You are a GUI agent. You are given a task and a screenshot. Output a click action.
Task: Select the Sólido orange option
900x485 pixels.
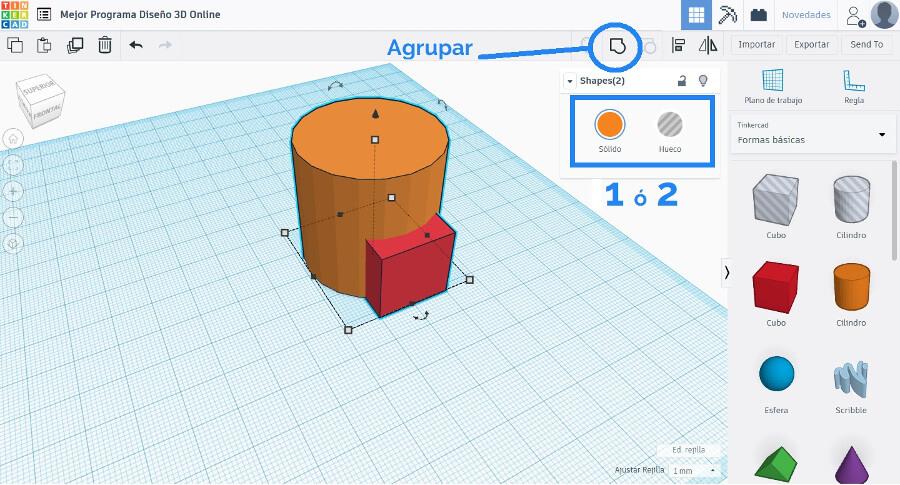tap(610, 125)
